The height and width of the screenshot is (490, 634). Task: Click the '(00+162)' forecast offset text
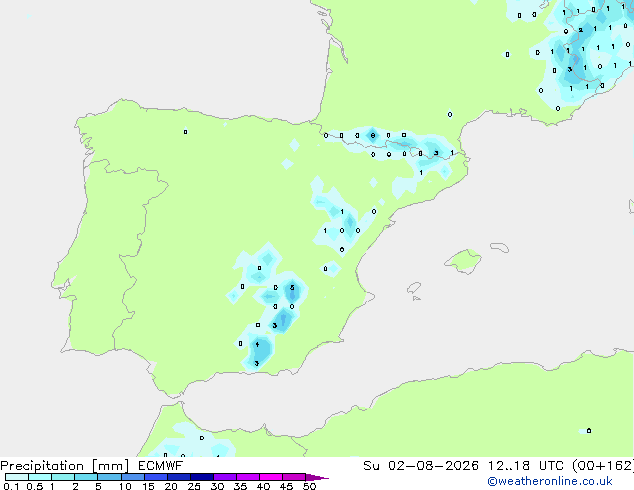tap(602, 466)
